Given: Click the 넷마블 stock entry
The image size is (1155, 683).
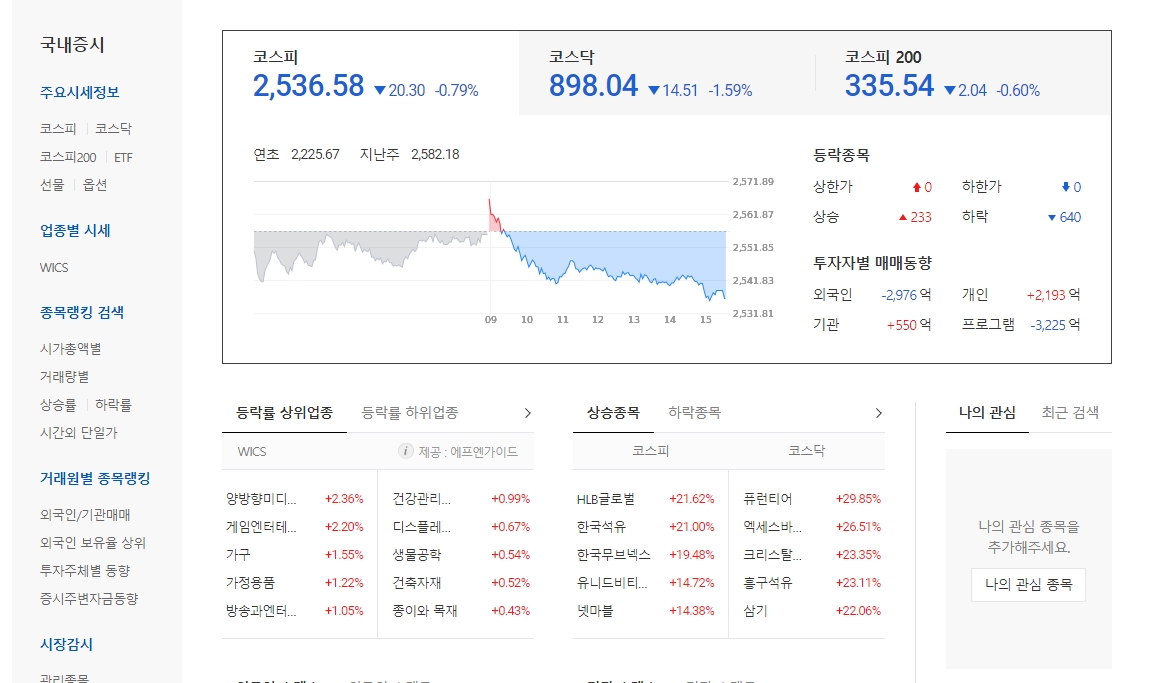Looking at the screenshot, I should 593,611.
